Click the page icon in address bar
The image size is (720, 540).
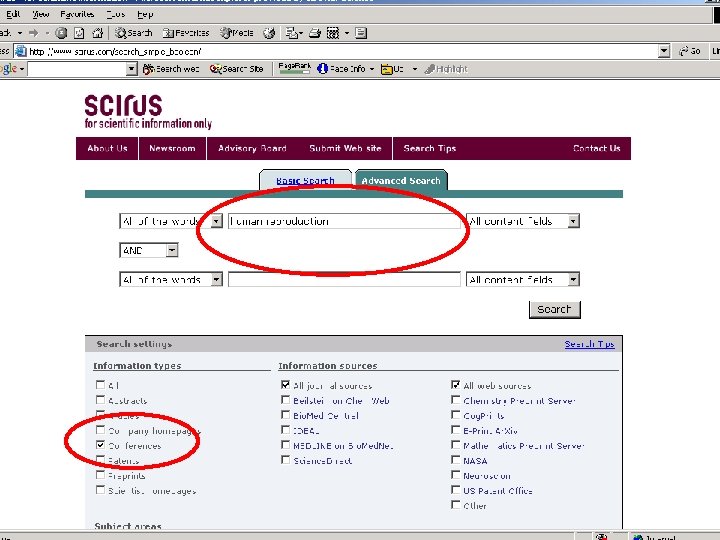[x=21, y=51]
